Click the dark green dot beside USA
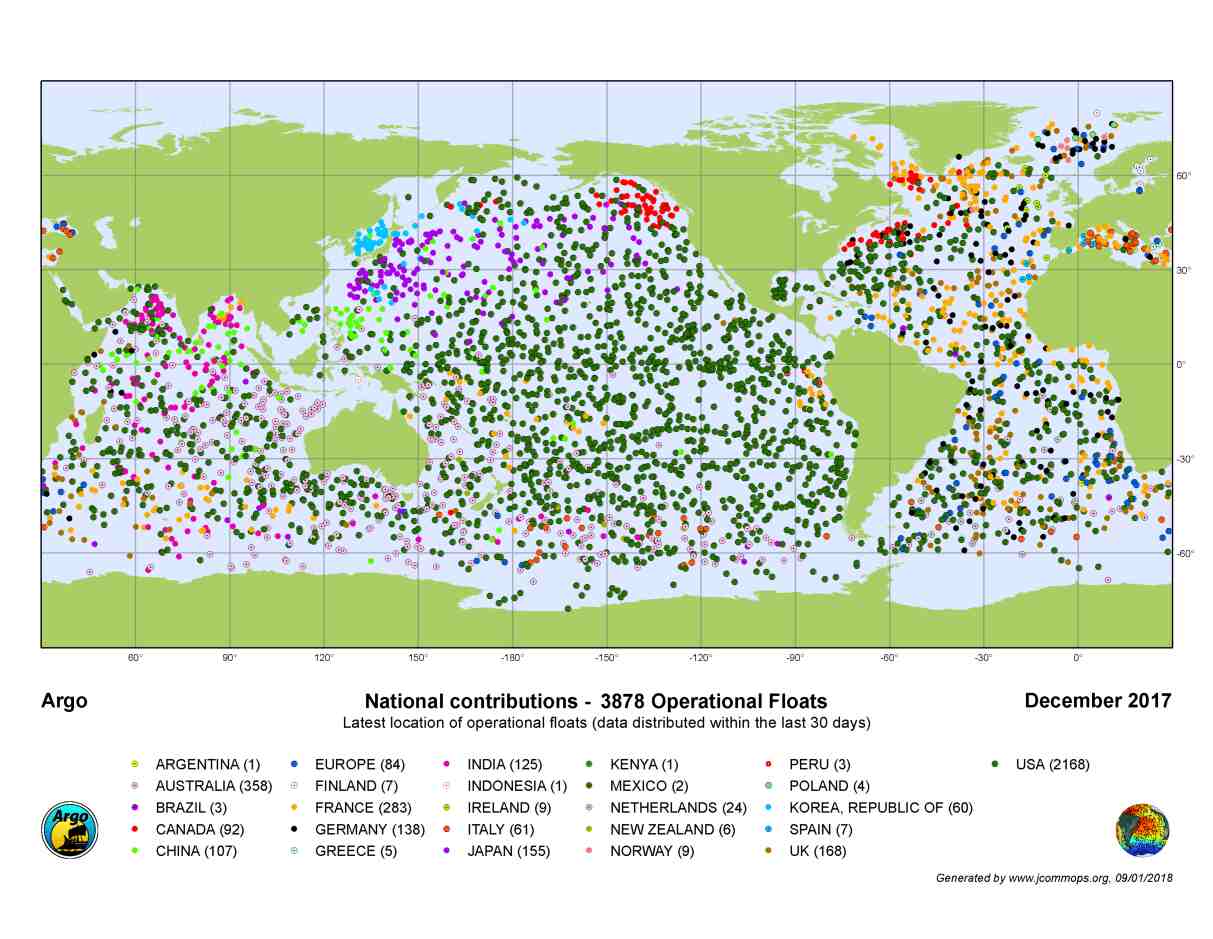 [x=996, y=764]
